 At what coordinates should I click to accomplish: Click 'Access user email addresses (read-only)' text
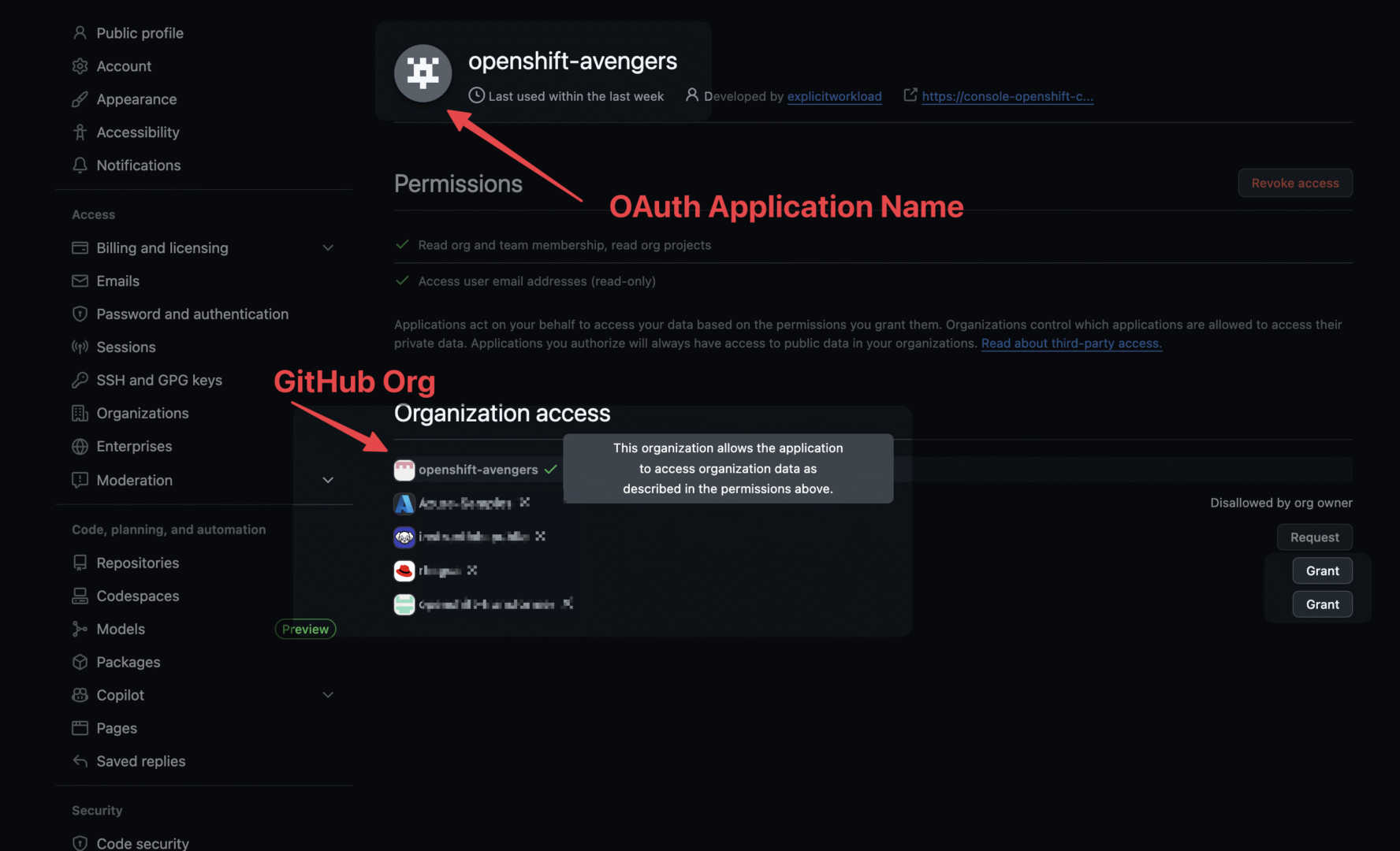(x=537, y=281)
